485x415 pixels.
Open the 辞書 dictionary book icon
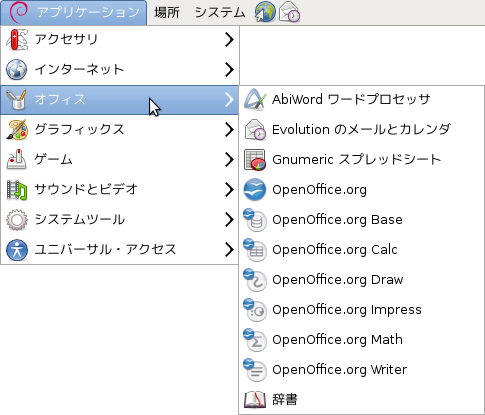coord(255,400)
